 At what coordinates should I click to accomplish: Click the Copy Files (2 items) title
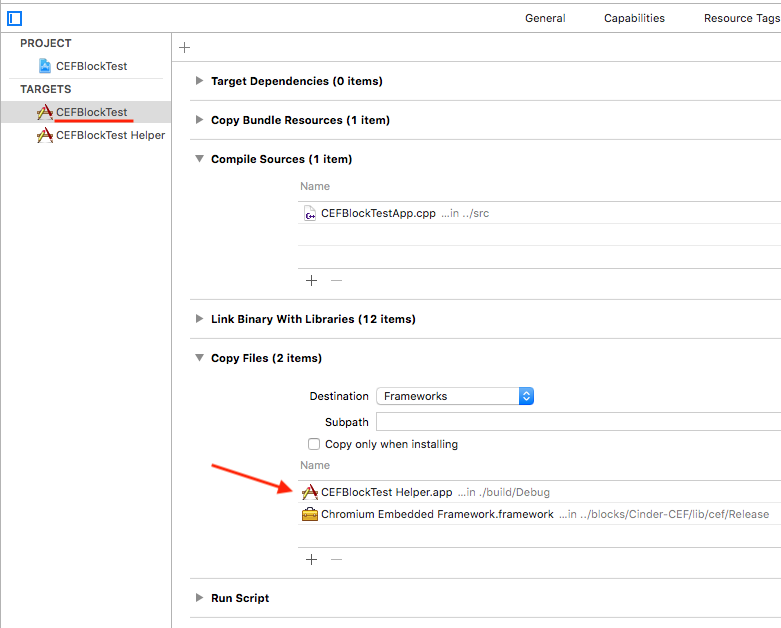(266, 358)
